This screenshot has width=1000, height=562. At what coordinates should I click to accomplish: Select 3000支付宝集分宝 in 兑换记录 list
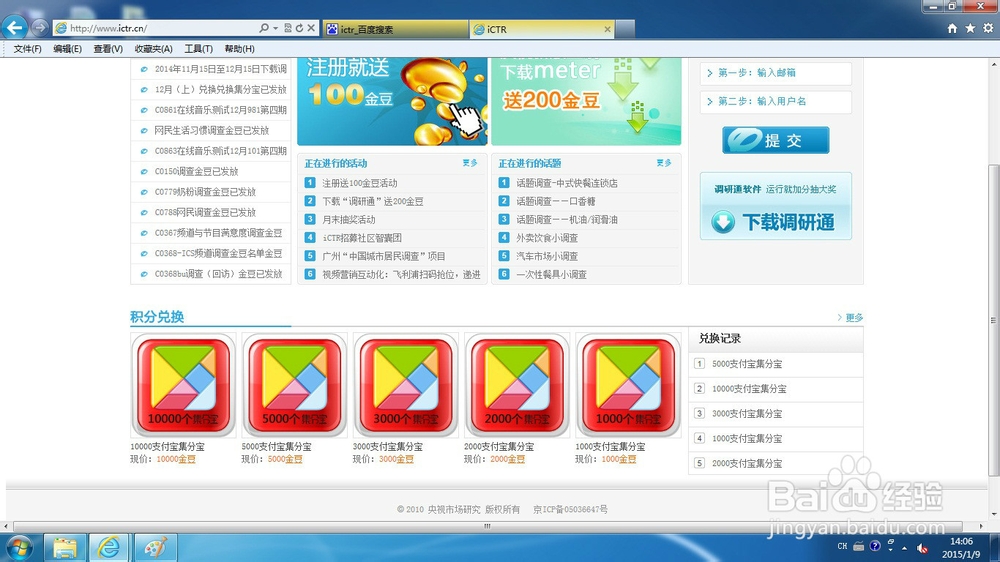[x=747, y=413]
